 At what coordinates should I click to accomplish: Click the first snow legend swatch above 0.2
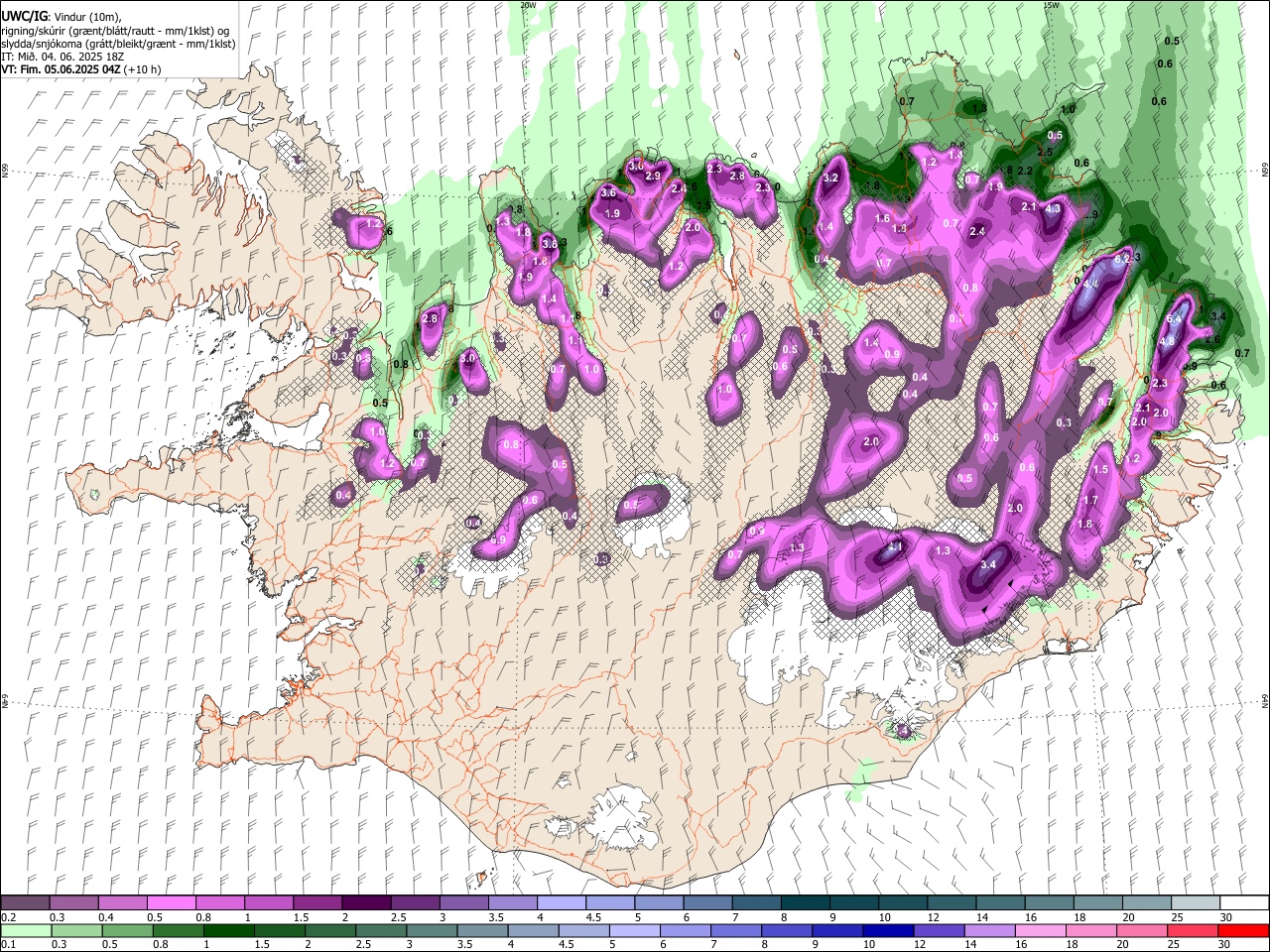click(25, 902)
